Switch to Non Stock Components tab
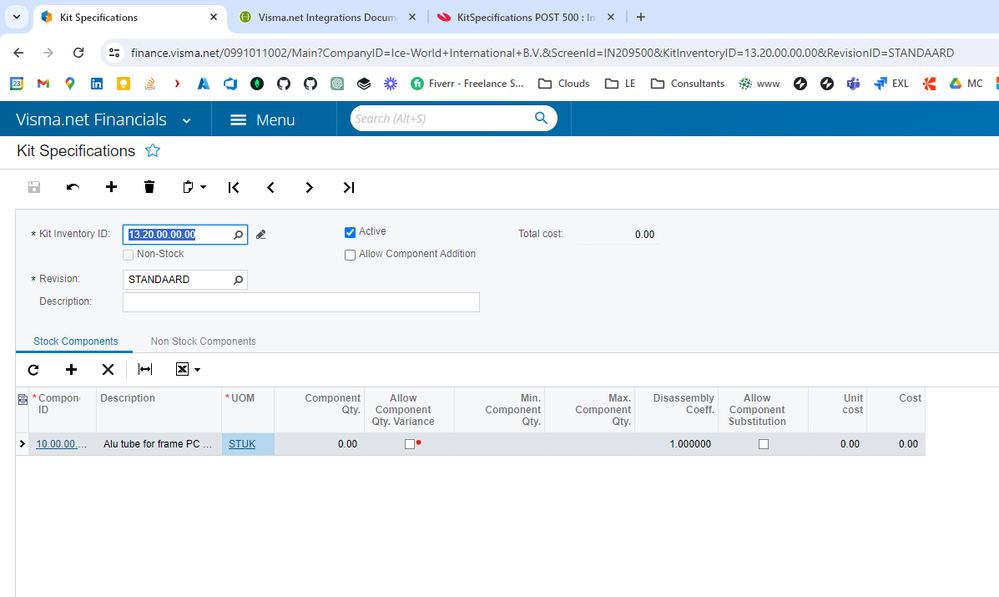Viewport: 999px width, 597px height. 203,342
